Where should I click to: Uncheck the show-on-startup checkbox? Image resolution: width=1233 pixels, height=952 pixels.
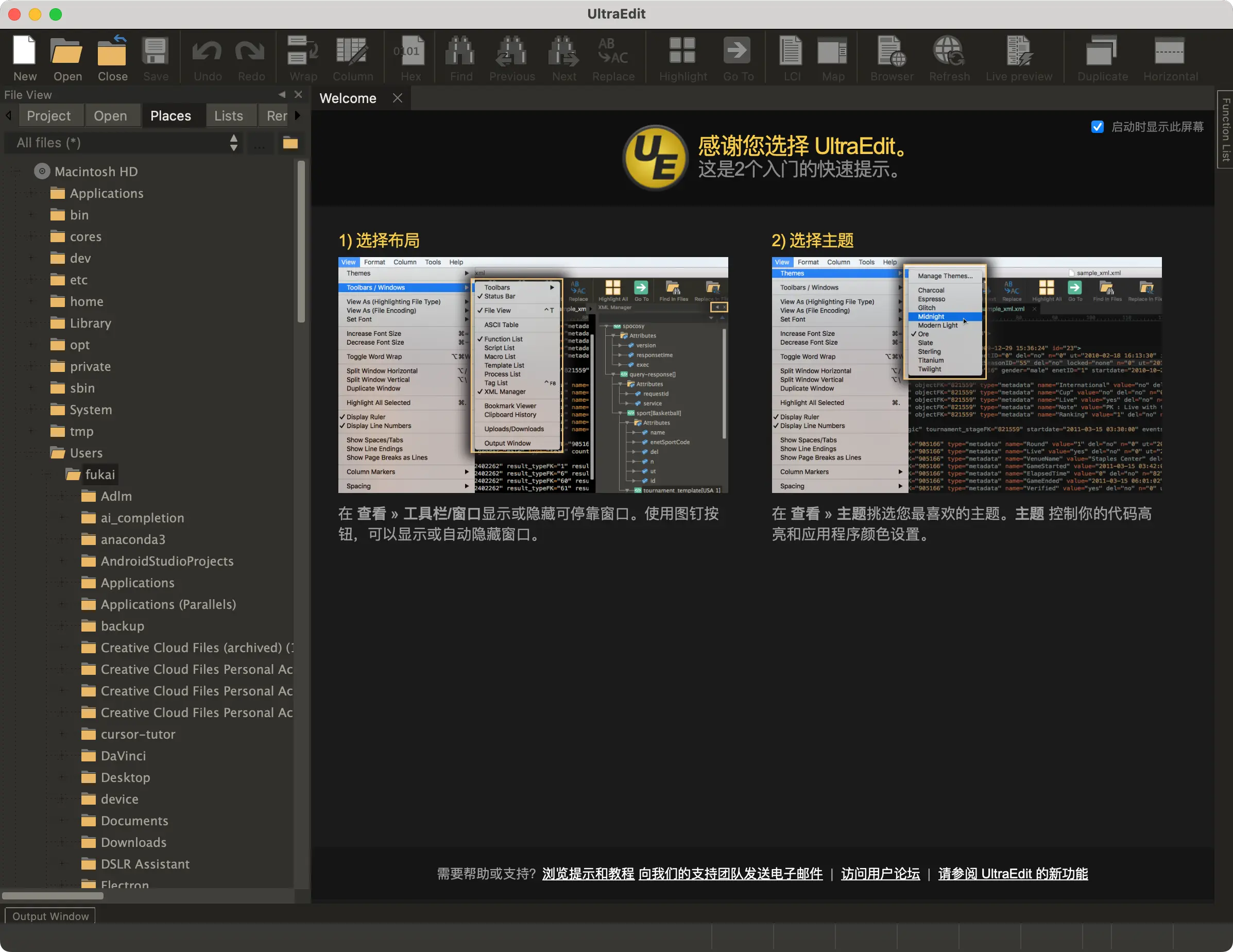click(x=1098, y=127)
